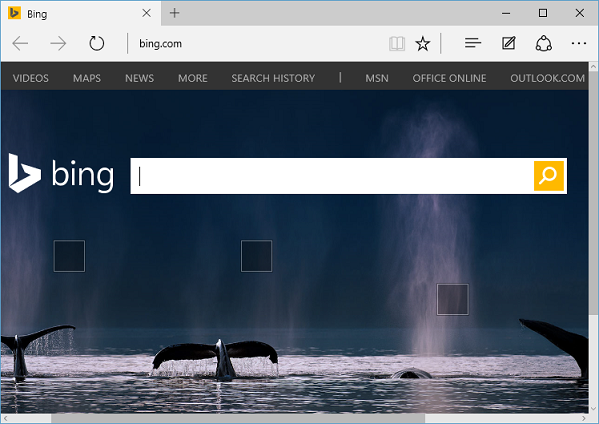The width and height of the screenshot is (599, 424).
Task: Open the VIDEOS menu item
Action: [x=31, y=78]
